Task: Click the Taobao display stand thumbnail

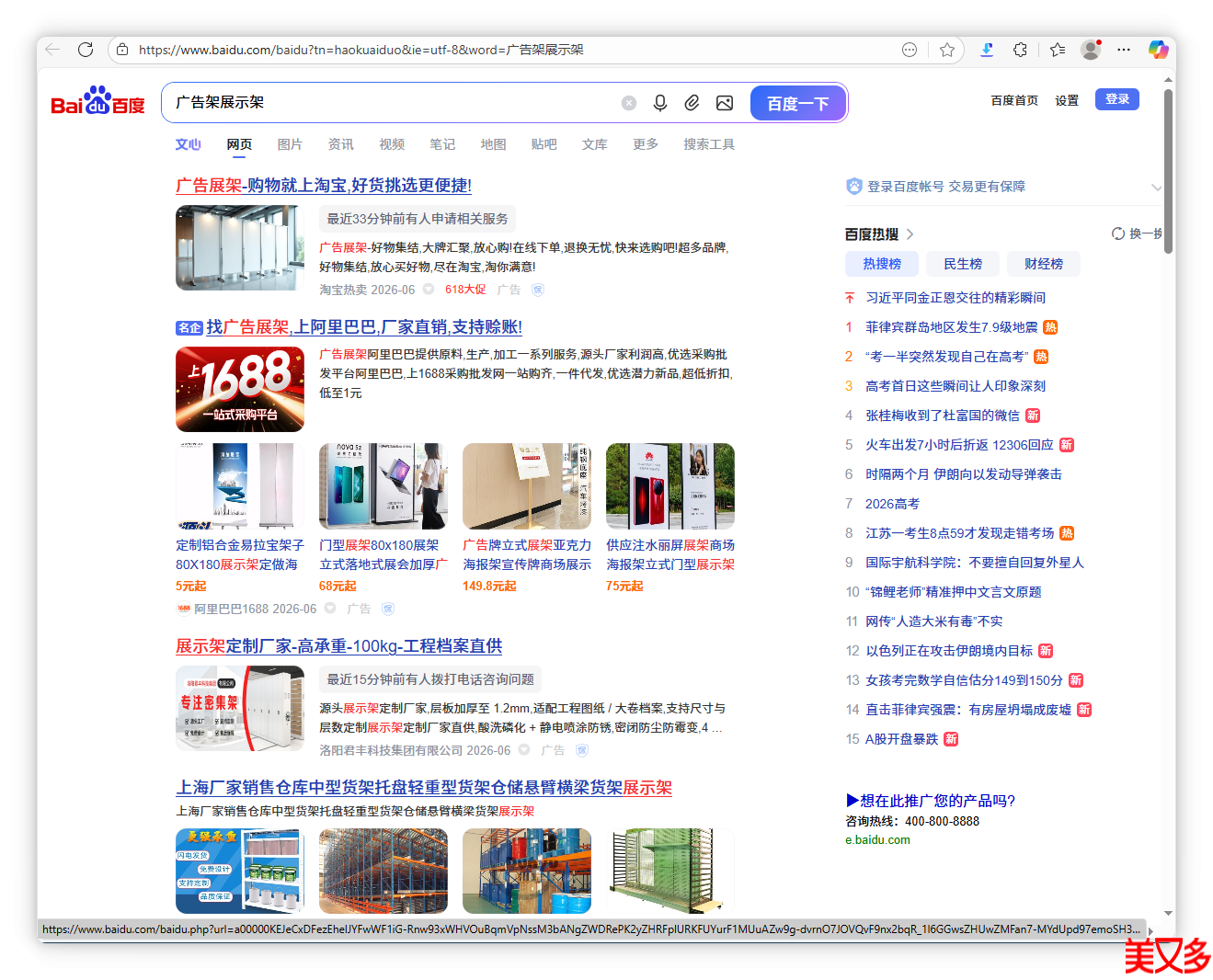Action: tap(240, 248)
